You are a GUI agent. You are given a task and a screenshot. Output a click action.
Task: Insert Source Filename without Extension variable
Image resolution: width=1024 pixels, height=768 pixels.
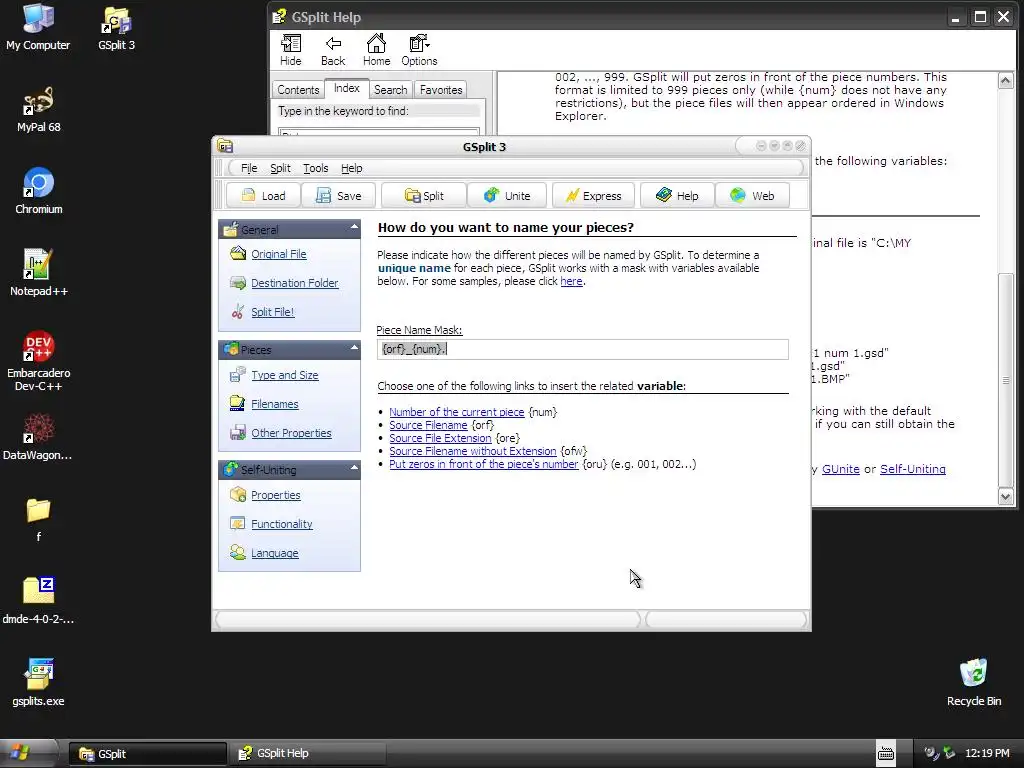coord(473,451)
